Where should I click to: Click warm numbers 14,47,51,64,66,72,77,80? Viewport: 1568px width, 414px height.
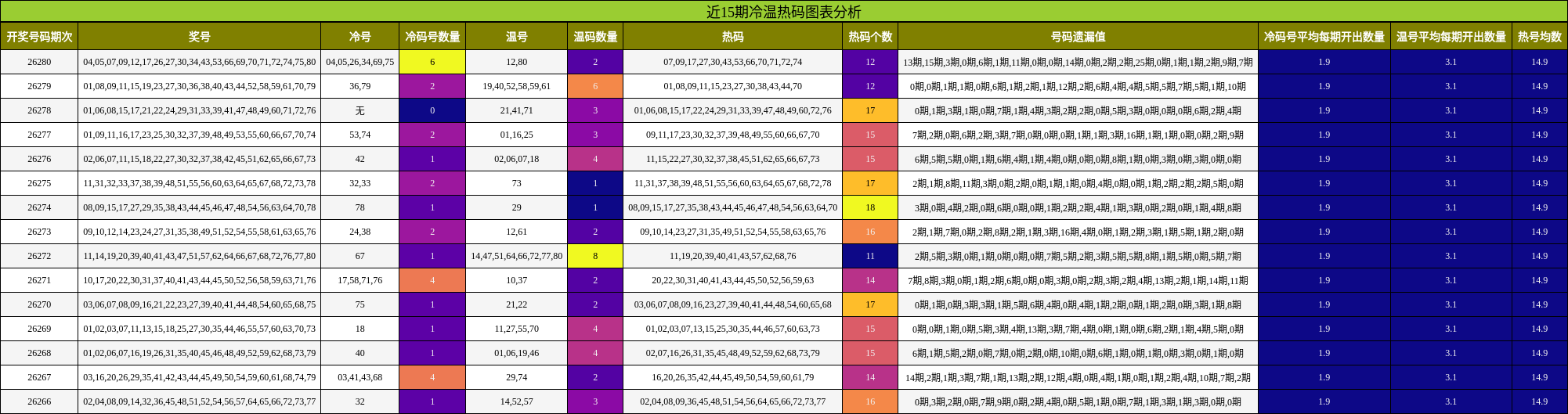pos(517,256)
